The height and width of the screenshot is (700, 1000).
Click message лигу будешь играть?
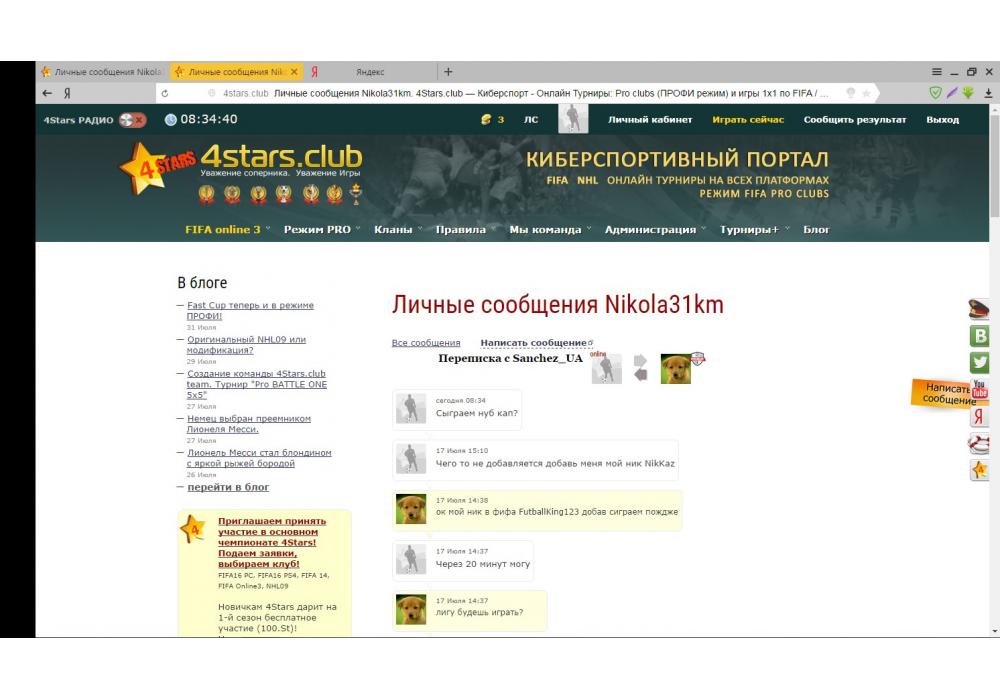(480, 613)
